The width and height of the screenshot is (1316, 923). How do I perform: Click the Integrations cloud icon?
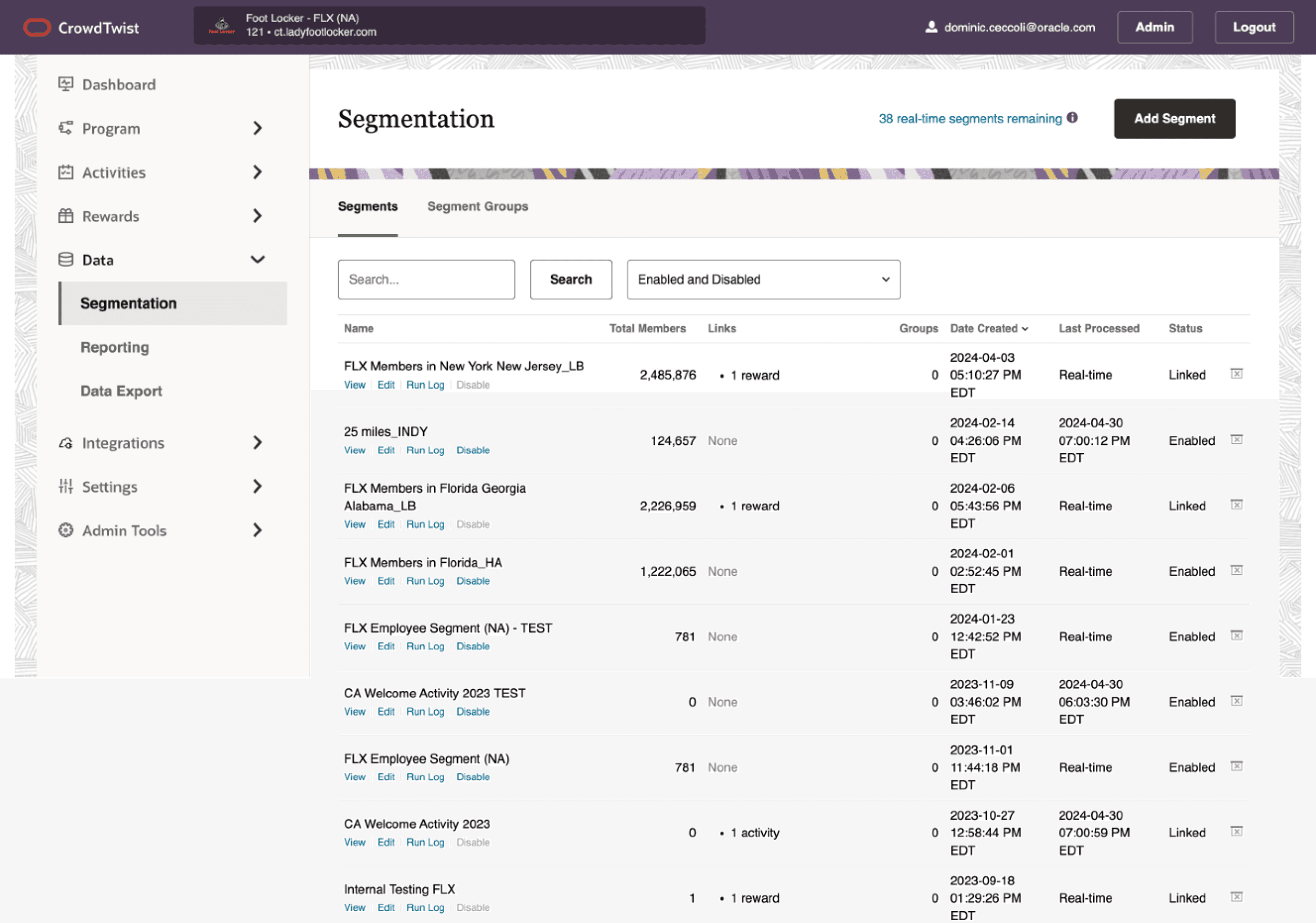click(65, 443)
